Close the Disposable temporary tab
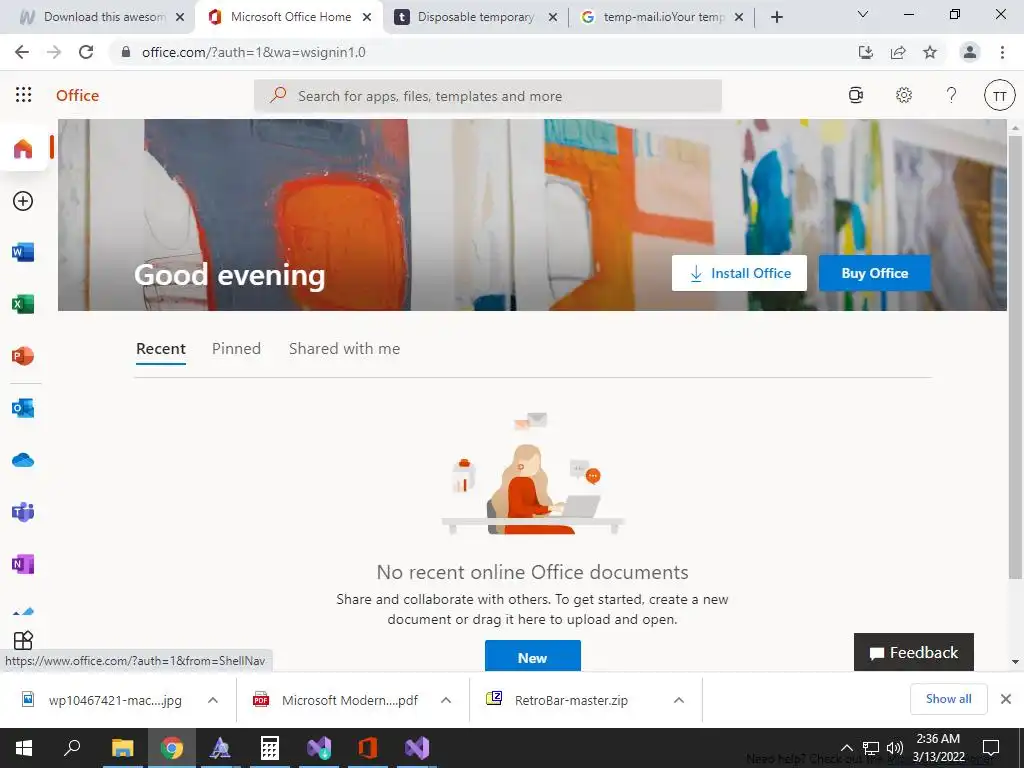 tap(552, 17)
